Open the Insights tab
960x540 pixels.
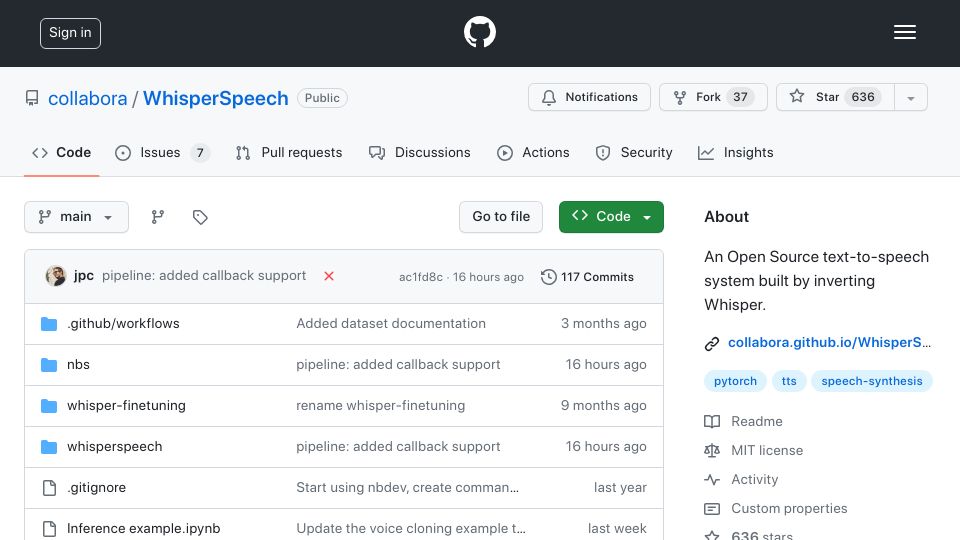click(735, 152)
